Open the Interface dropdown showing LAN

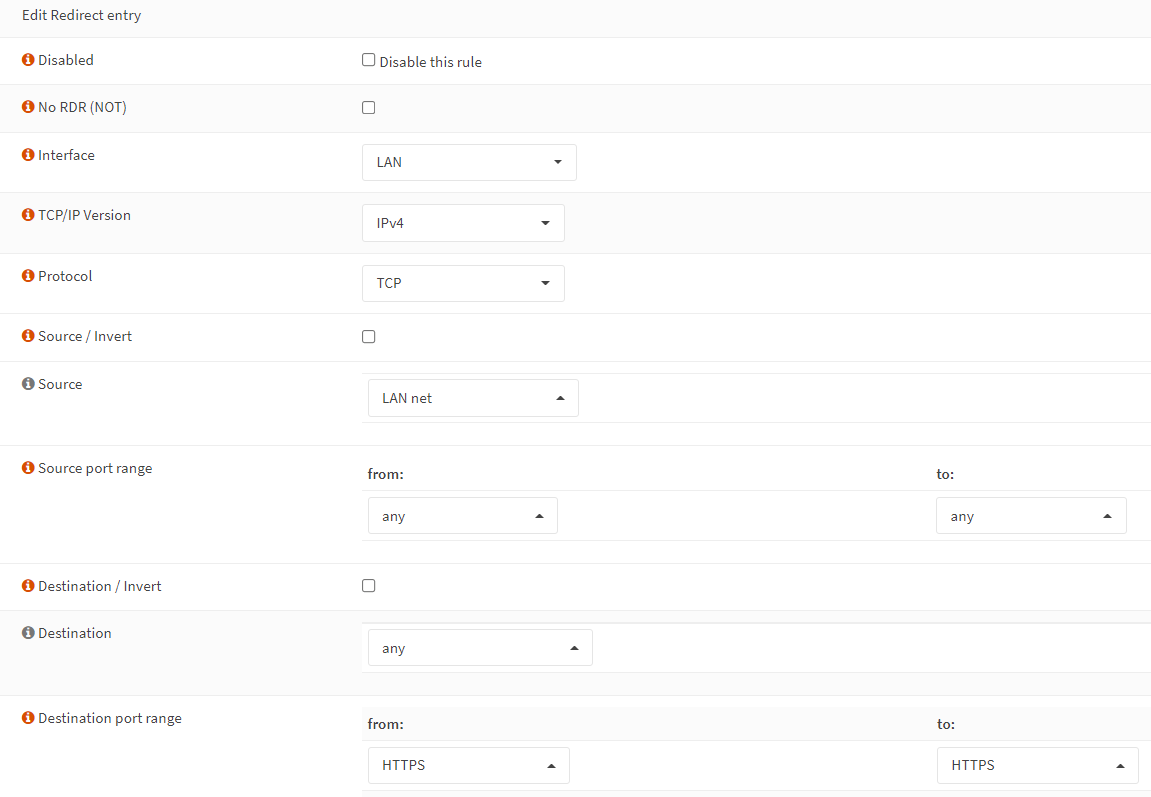pos(469,162)
